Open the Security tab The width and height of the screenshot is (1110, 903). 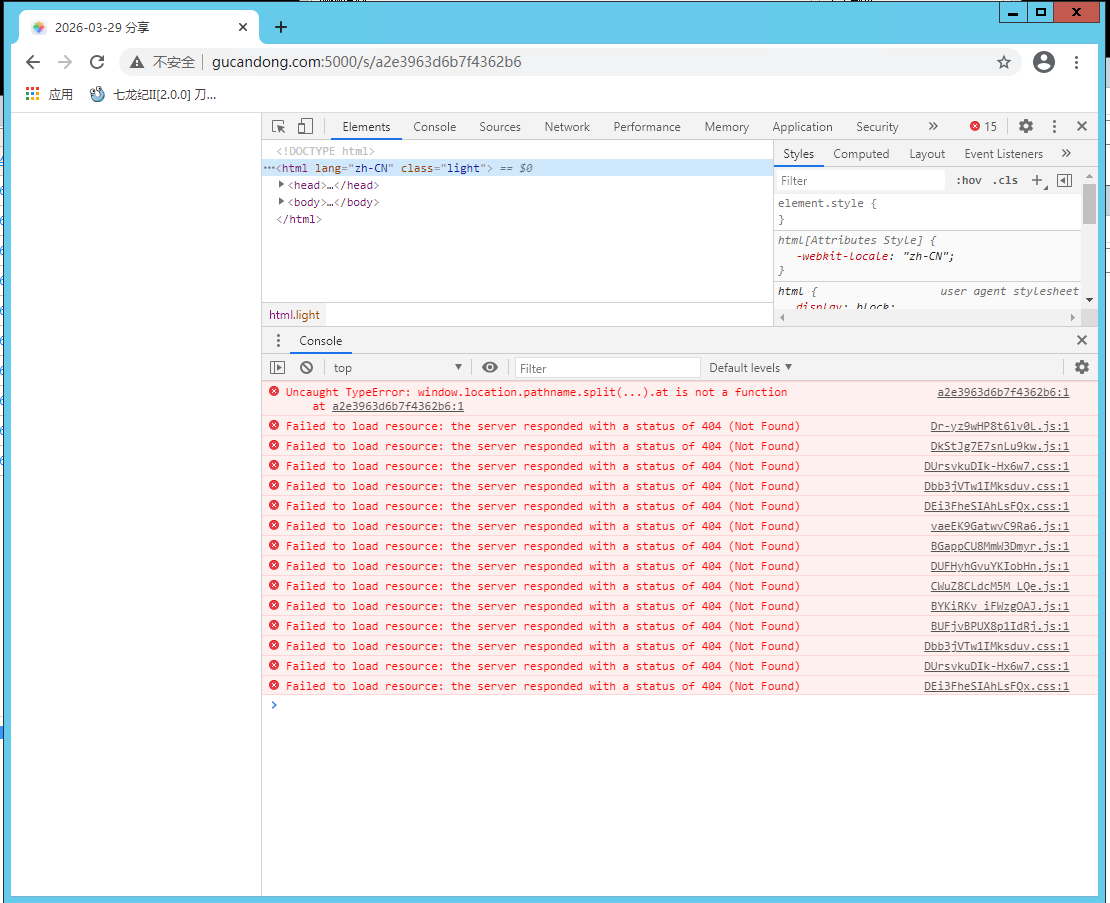tap(877, 127)
